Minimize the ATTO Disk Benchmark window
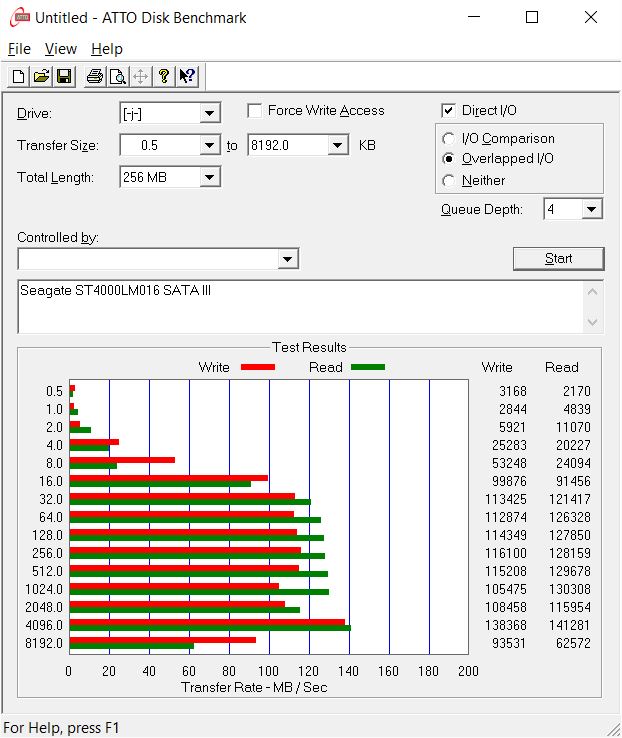622x738 pixels. (474, 17)
